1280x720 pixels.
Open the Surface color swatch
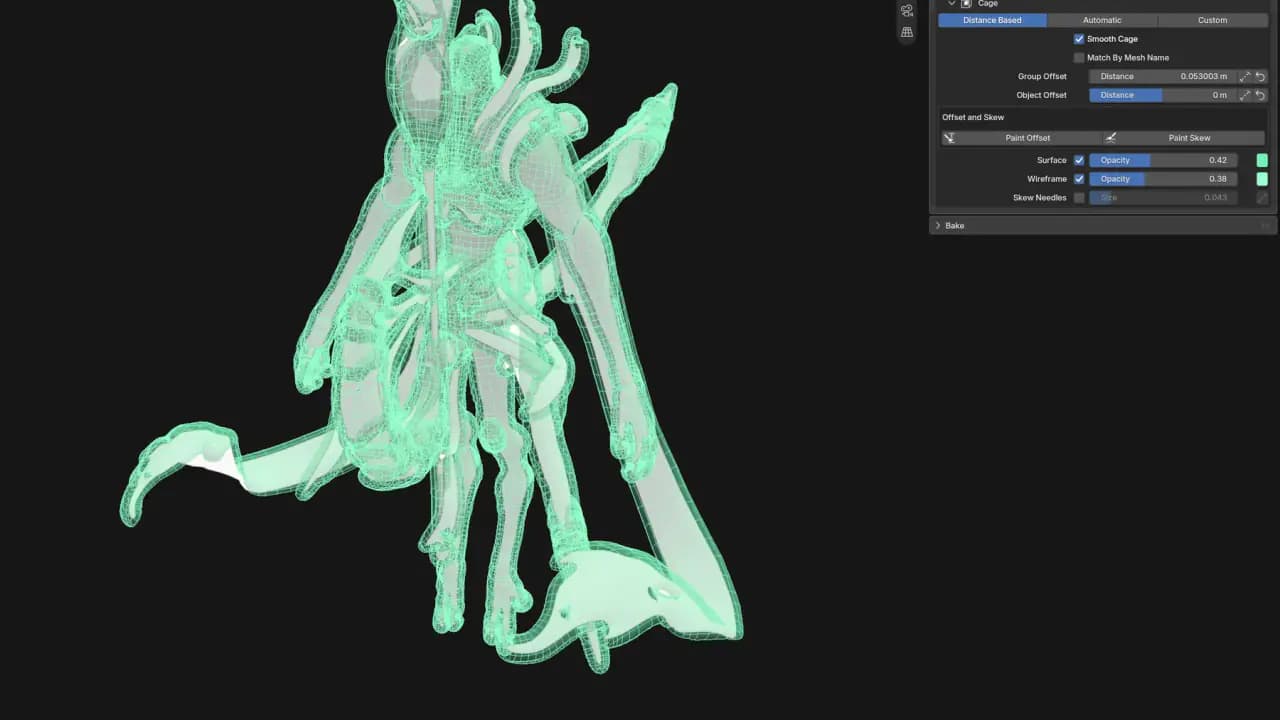[x=1262, y=160]
